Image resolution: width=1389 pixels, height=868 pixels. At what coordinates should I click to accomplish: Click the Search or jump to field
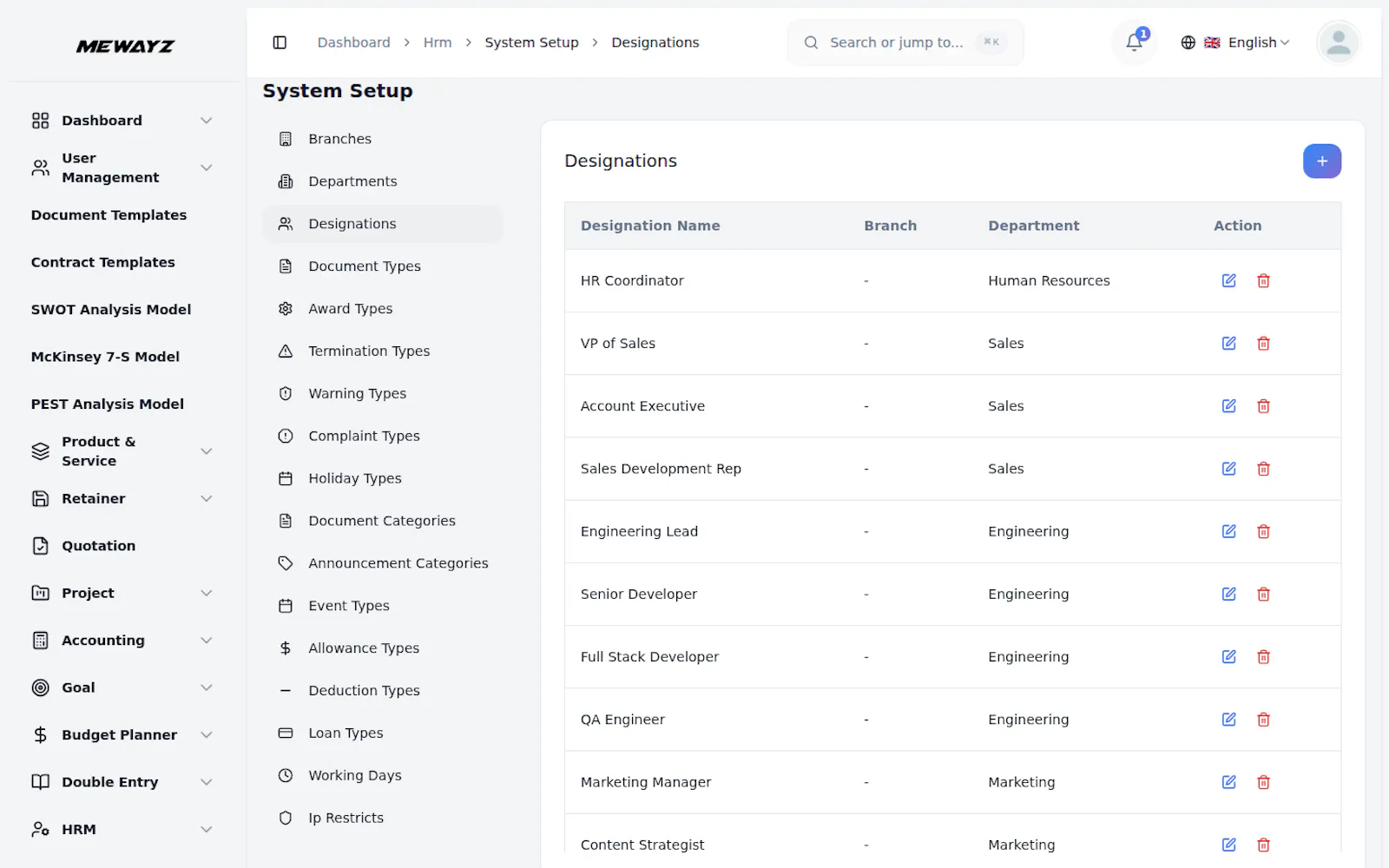pyautogui.click(x=905, y=43)
